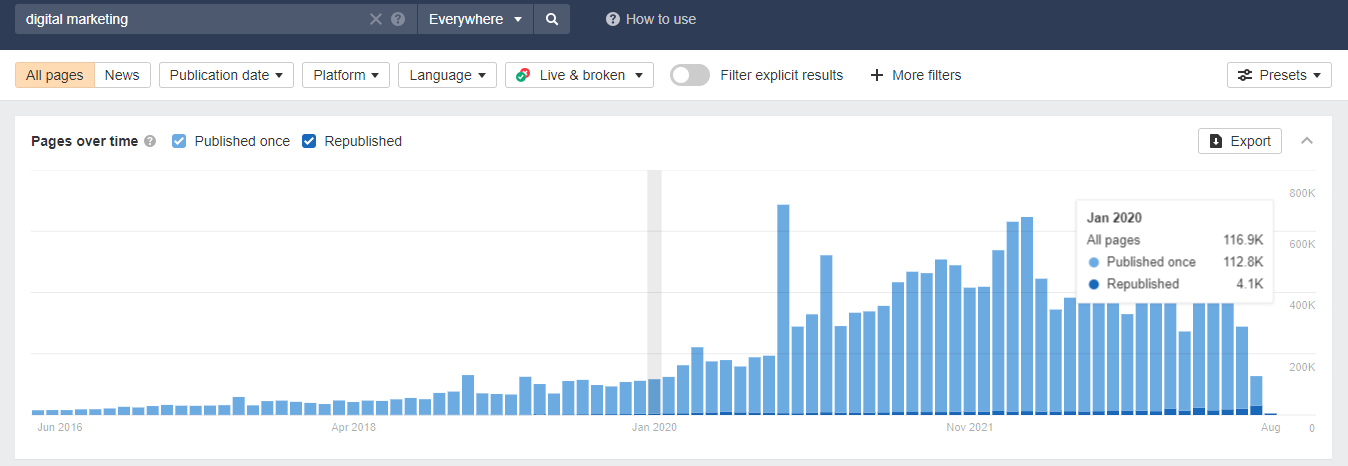The height and width of the screenshot is (466, 1348).
Task: Switch to the News tab
Action: [122, 75]
